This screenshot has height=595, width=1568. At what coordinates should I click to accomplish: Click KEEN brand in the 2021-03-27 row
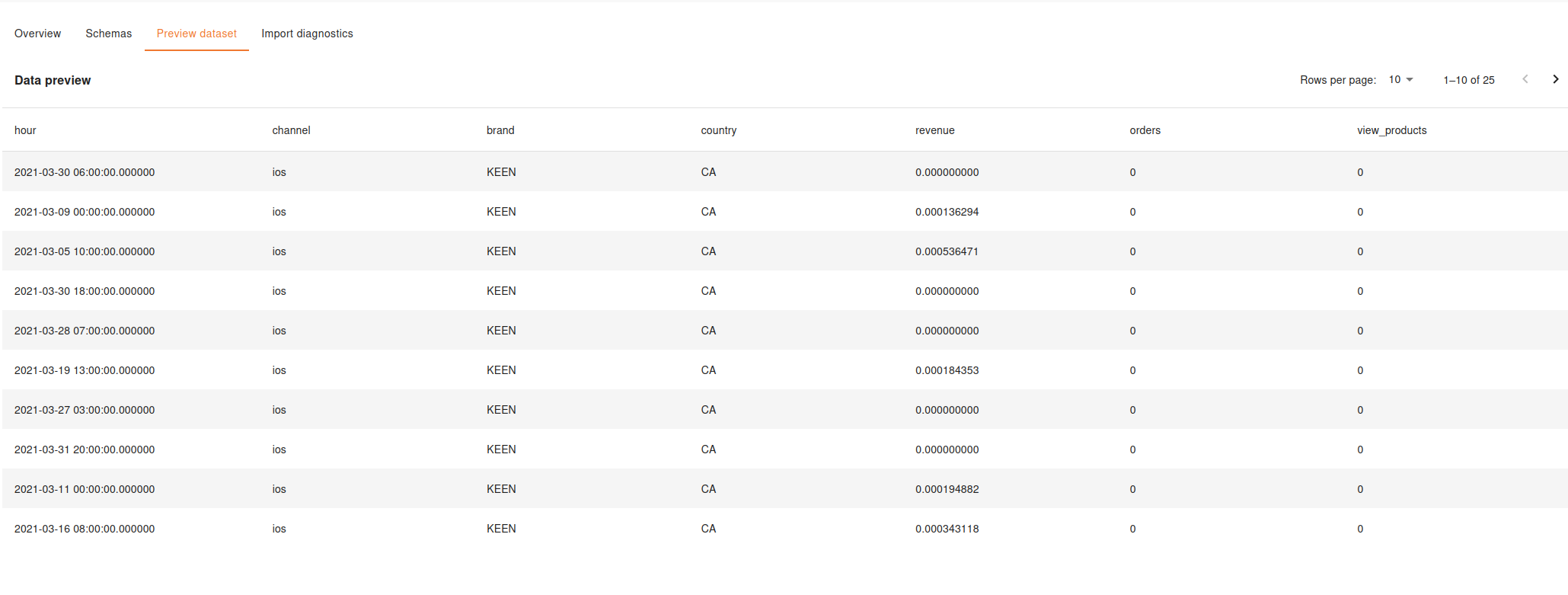click(501, 410)
